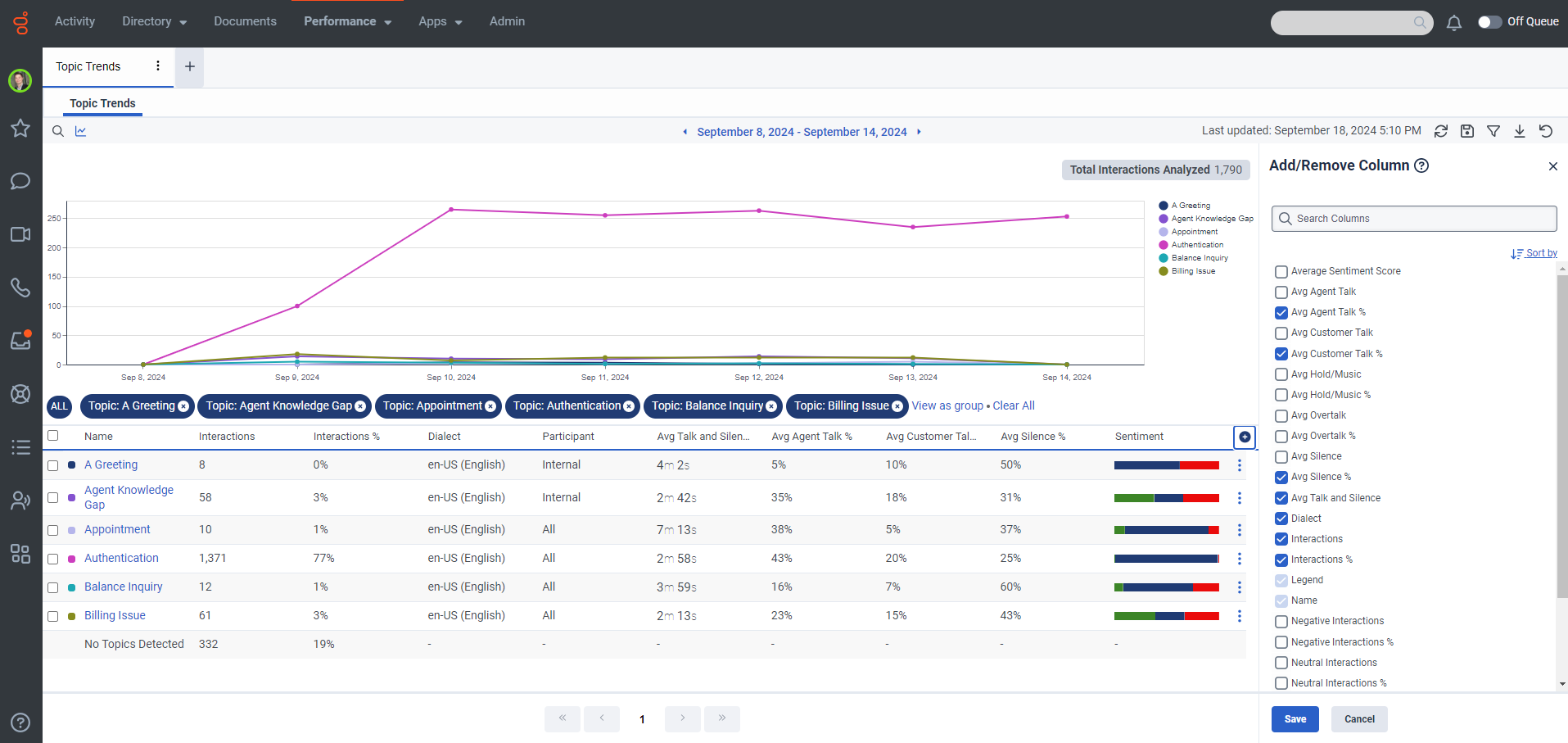The height and width of the screenshot is (743, 1568).
Task: Uncheck the Dialect column checkbox
Action: coord(1281,519)
